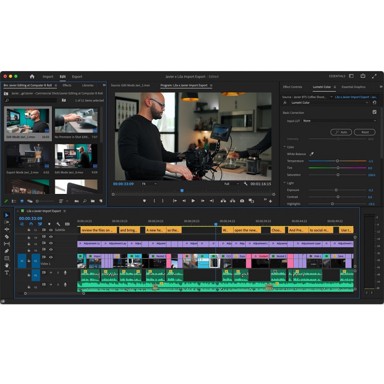The height and width of the screenshot is (384, 384).
Task: Select the Hand tool
Action: click(x=6, y=265)
